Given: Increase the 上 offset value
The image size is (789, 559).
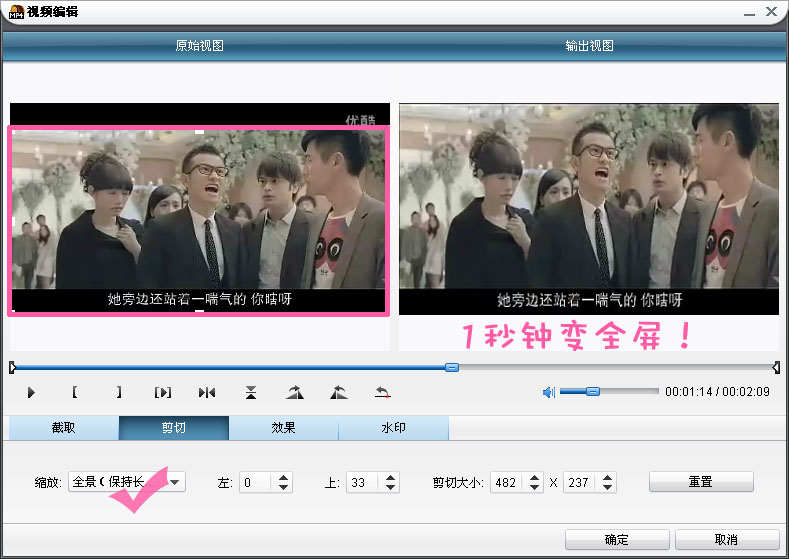Looking at the screenshot, I should tap(390, 477).
